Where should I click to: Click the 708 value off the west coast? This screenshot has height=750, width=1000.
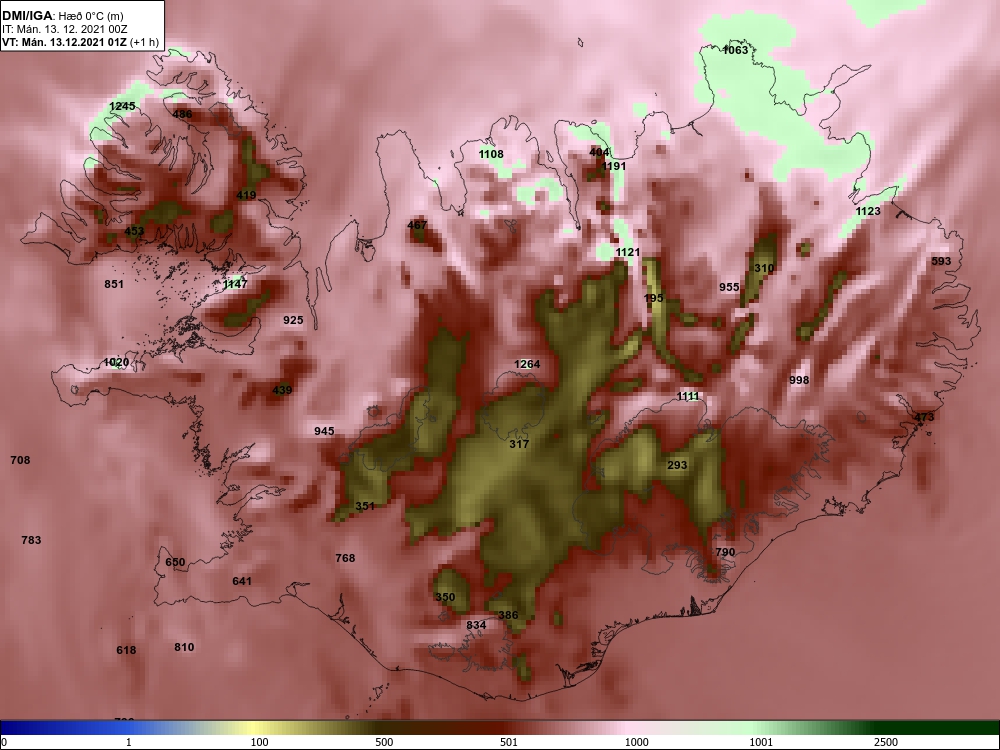(20, 460)
